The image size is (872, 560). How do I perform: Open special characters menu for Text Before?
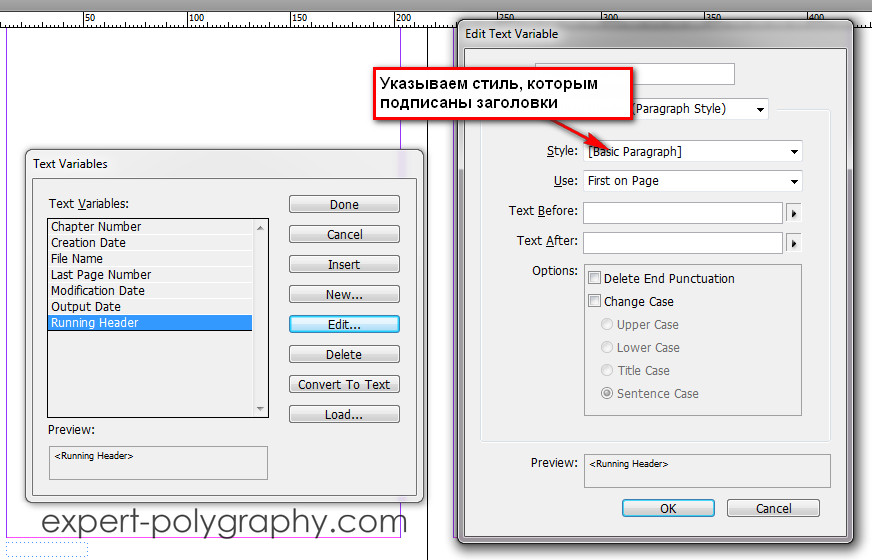pos(794,213)
